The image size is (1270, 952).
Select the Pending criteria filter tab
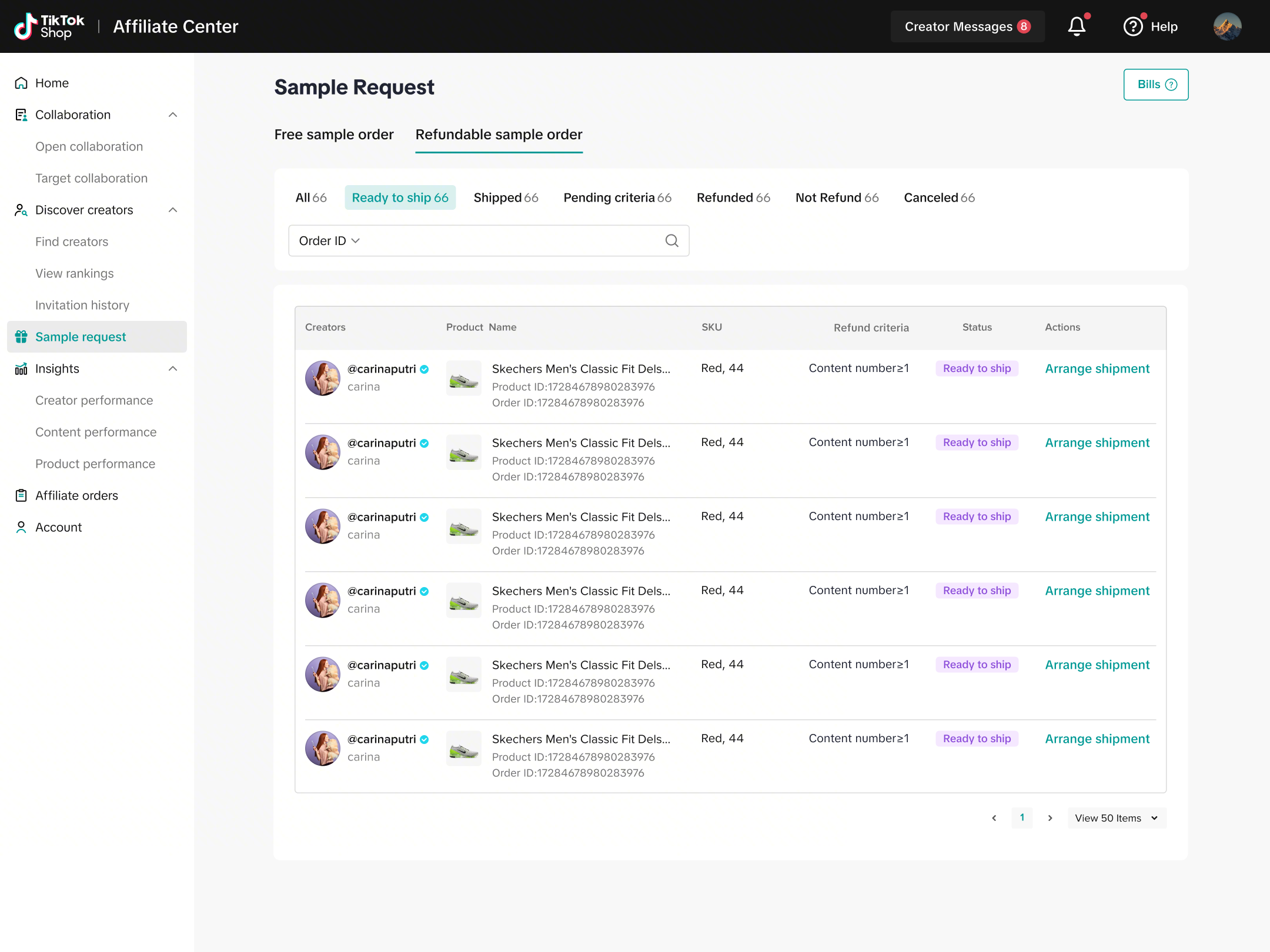[617, 197]
